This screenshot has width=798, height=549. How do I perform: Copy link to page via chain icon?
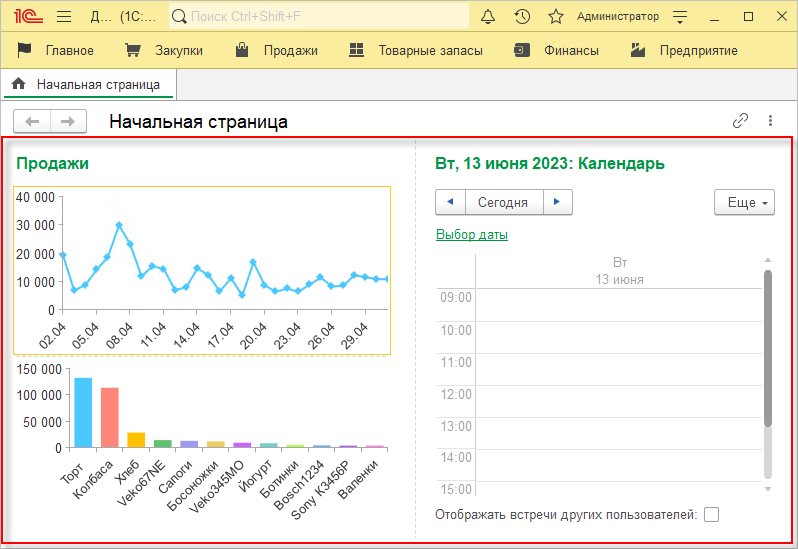coord(740,121)
